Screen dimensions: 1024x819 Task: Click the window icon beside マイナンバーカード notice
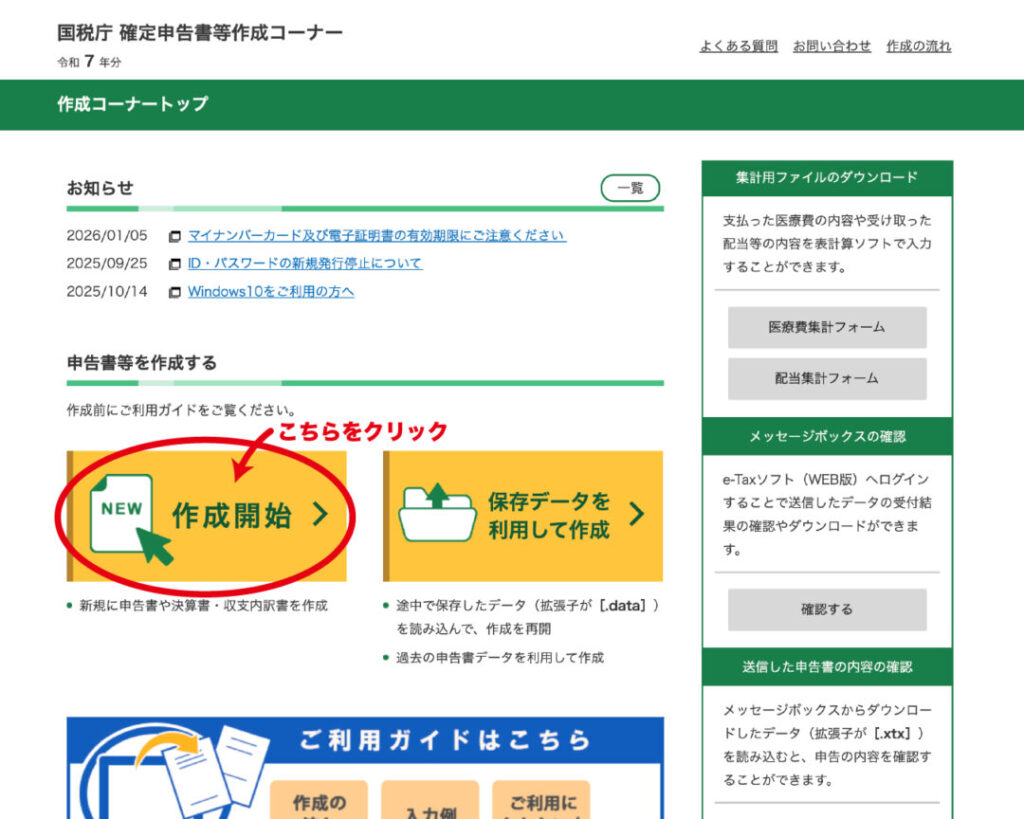tap(175, 237)
